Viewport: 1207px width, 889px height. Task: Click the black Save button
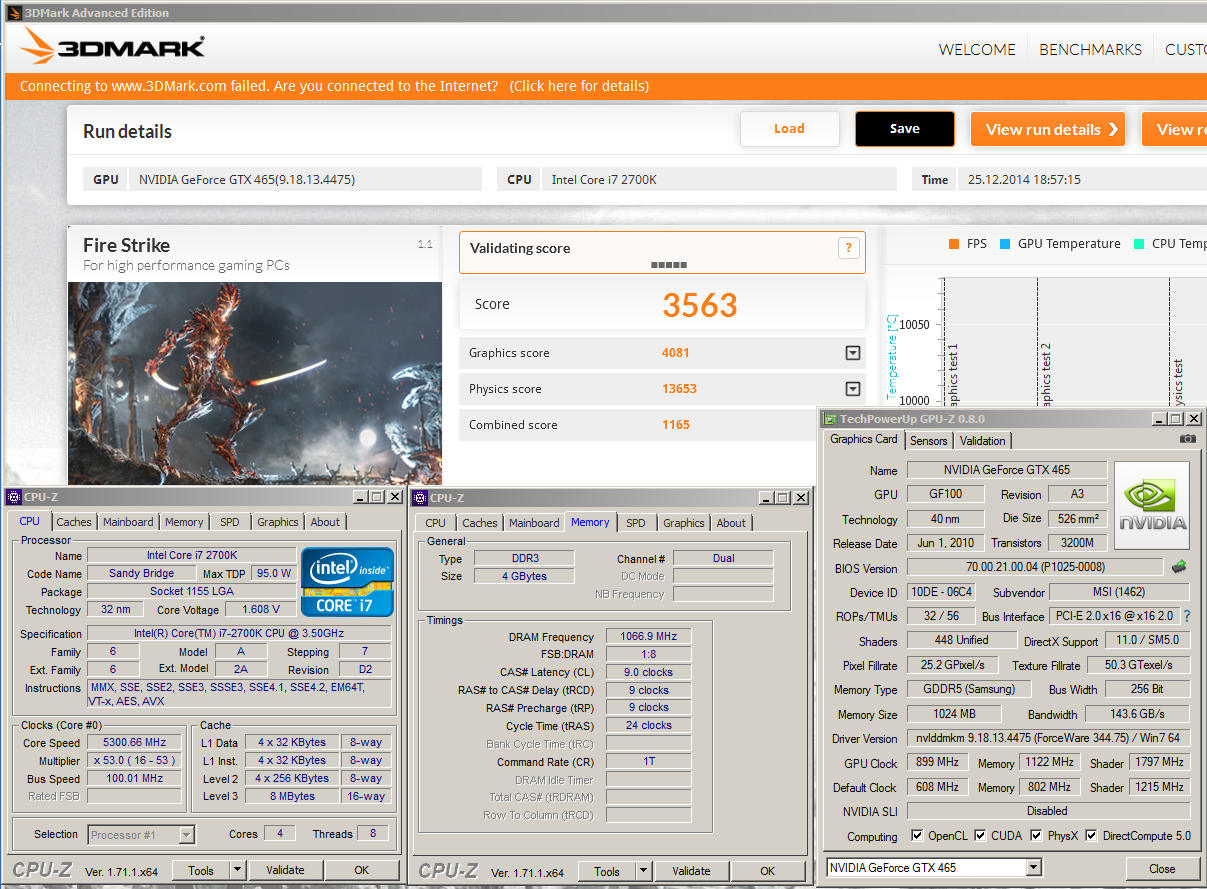(x=905, y=129)
